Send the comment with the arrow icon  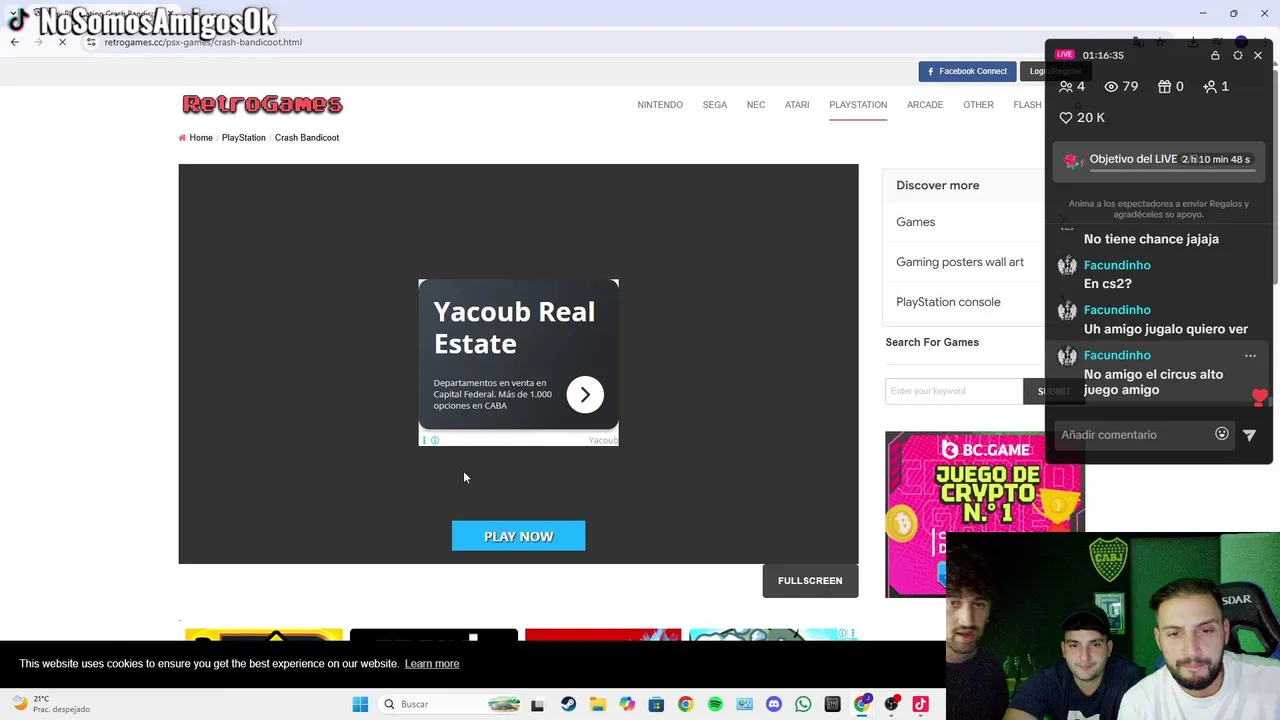(1250, 435)
